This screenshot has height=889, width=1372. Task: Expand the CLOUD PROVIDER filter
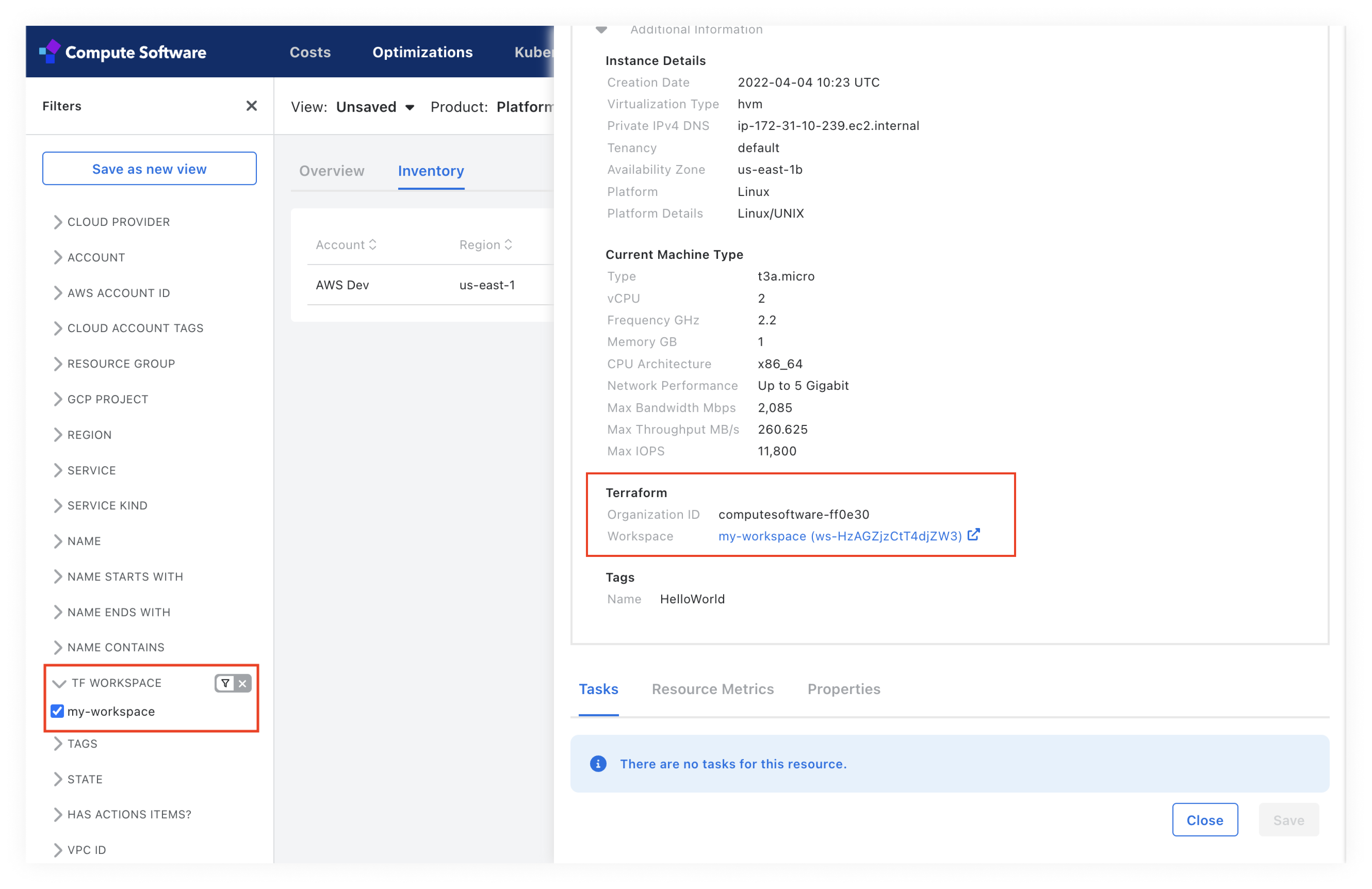[112, 222]
